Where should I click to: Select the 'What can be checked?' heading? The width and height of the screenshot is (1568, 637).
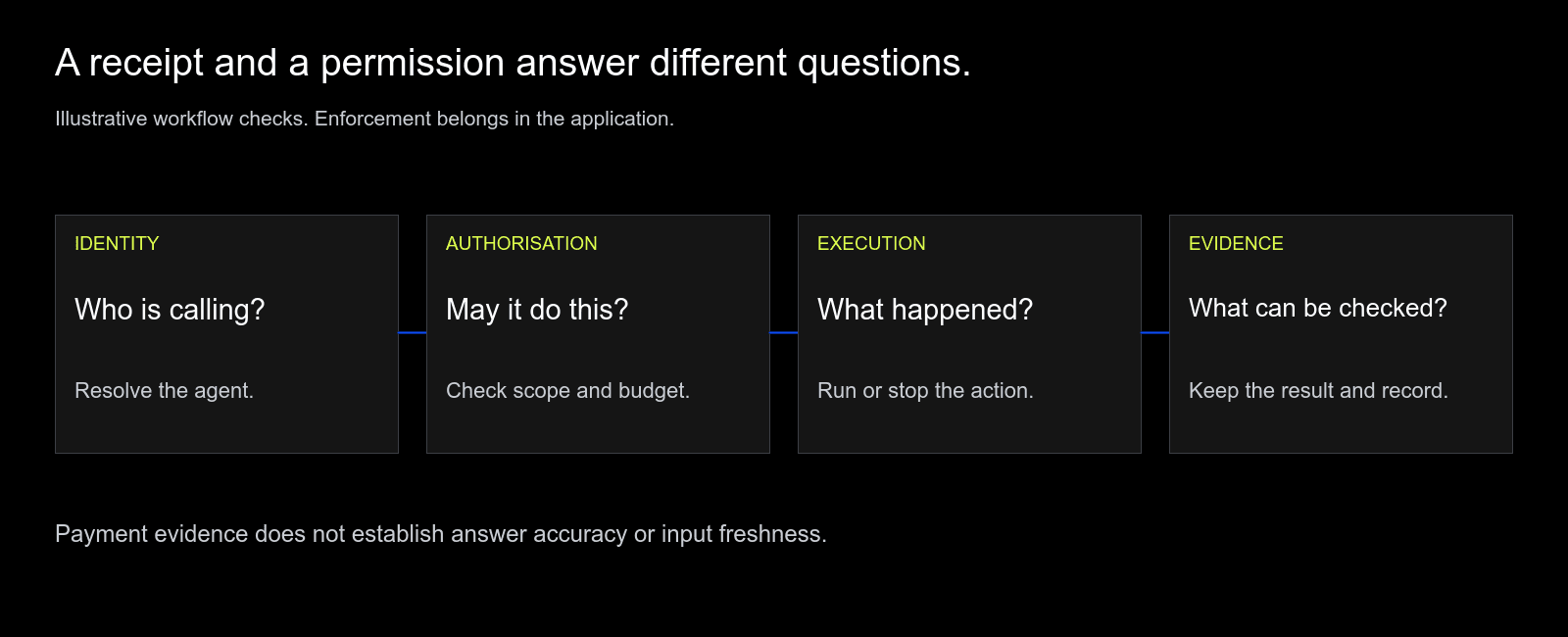click(1318, 308)
